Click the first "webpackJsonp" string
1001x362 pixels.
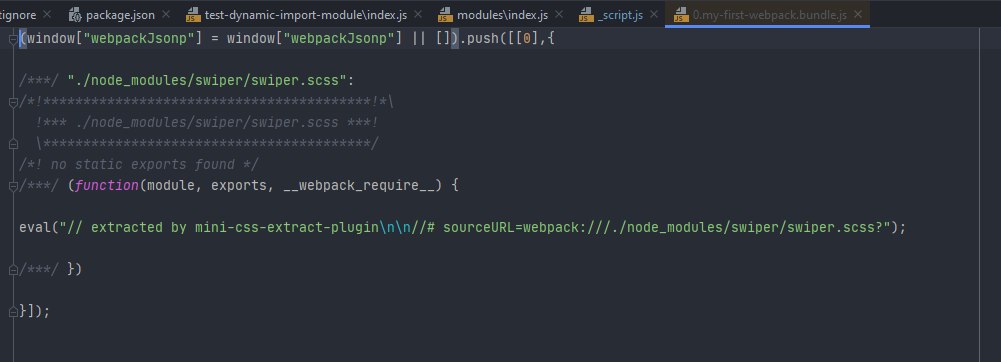pos(139,39)
